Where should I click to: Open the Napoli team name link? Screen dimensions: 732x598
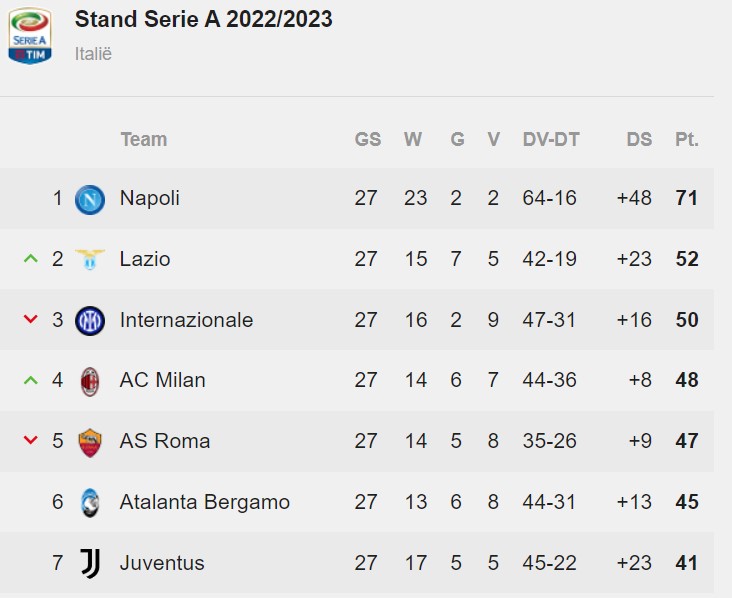[150, 198]
